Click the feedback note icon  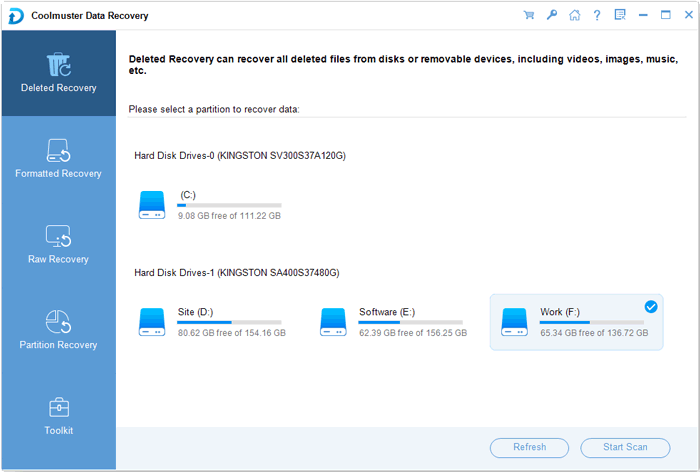(x=620, y=15)
